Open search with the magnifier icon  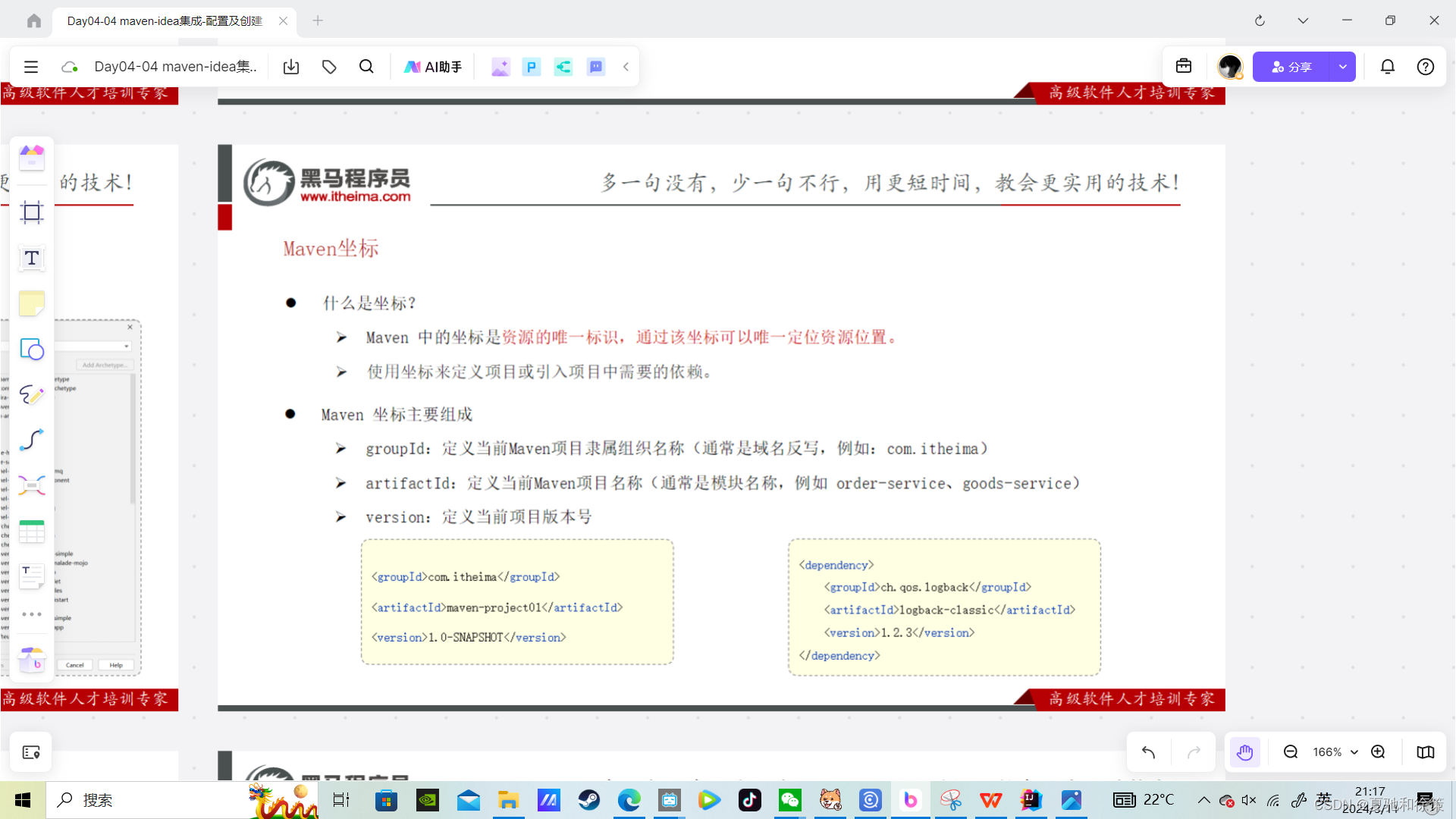(366, 67)
